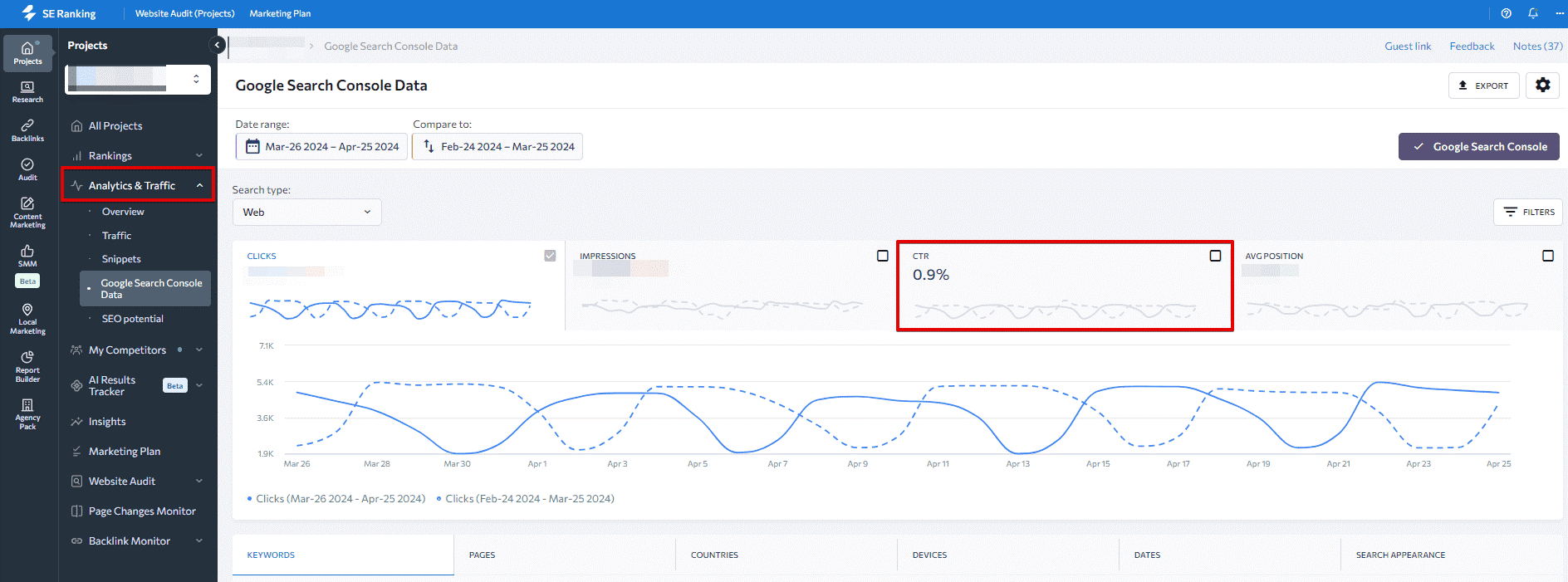Open the Insights sidebar item
The height and width of the screenshot is (582, 1568).
pyautogui.click(x=107, y=422)
